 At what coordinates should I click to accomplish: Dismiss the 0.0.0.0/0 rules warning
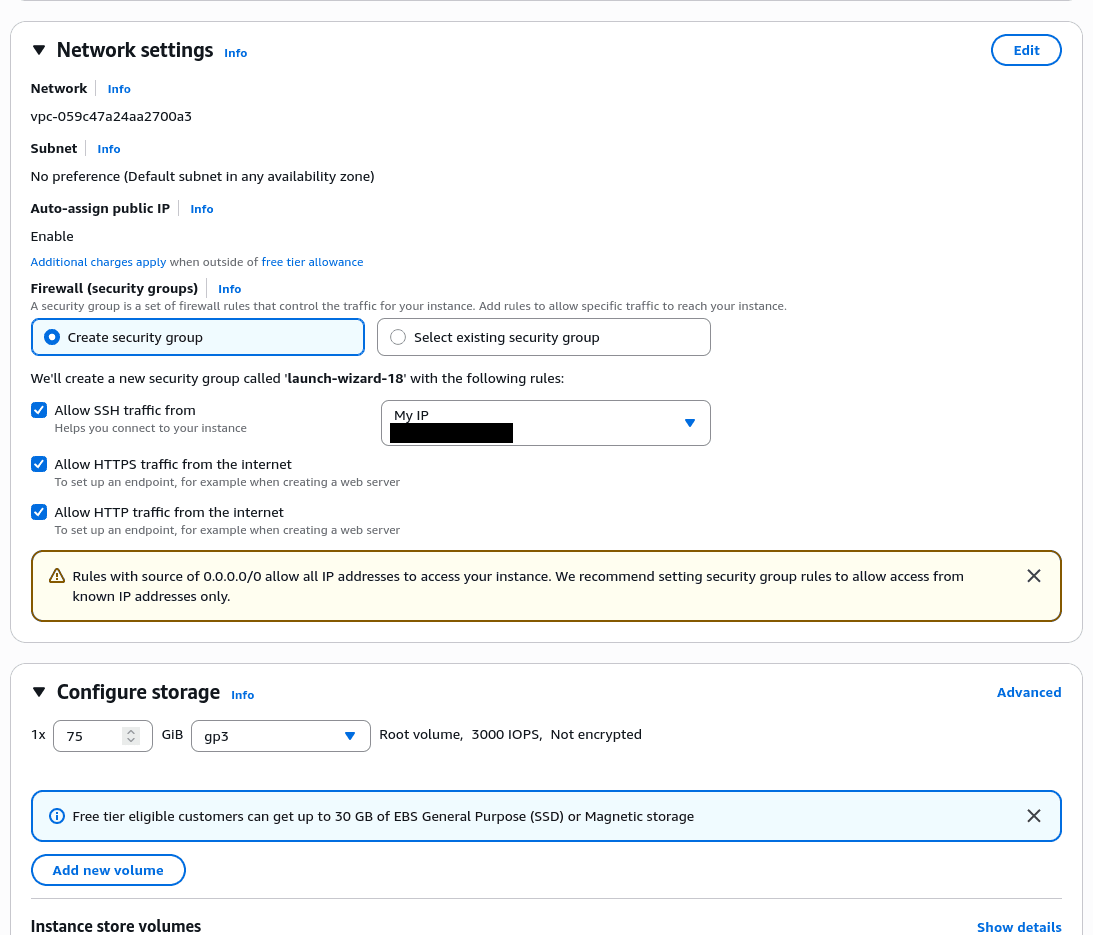click(1034, 576)
